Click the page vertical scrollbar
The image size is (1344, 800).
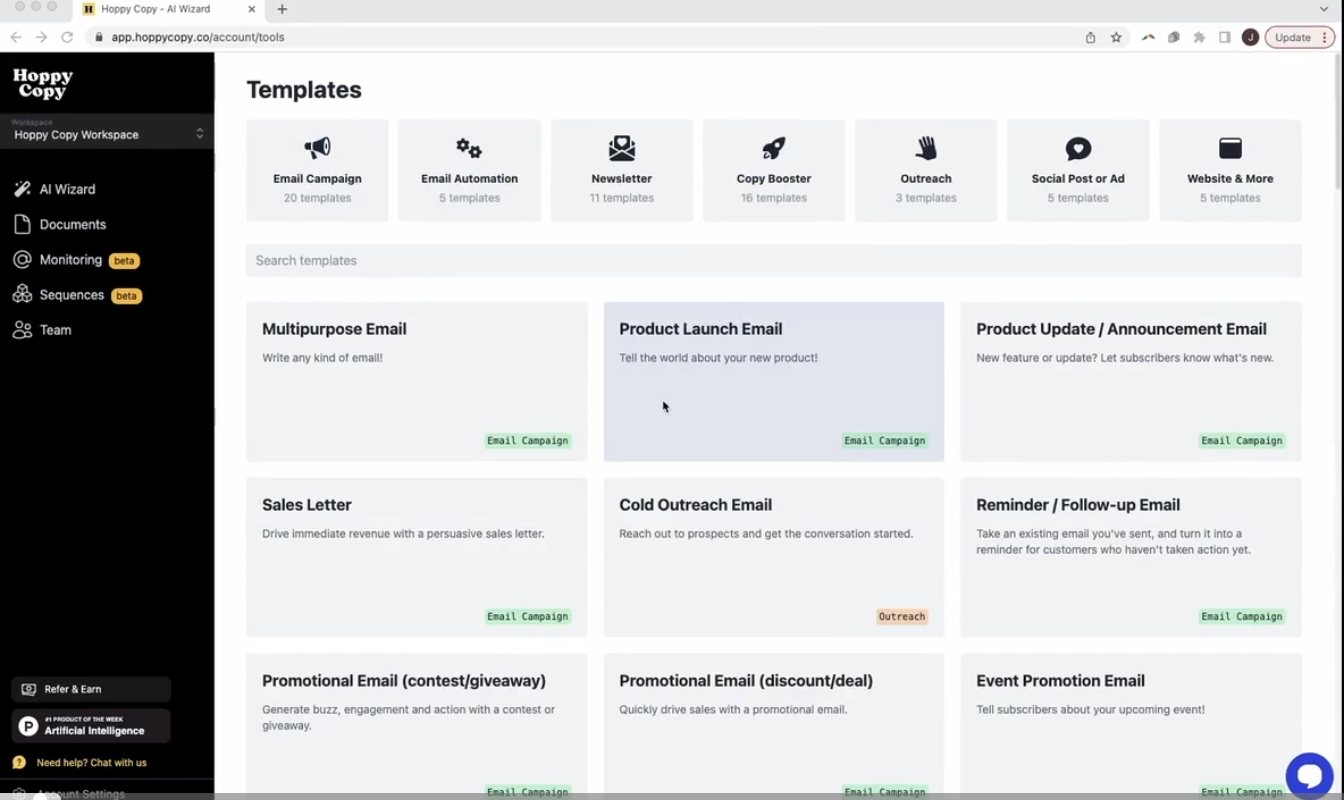[1338, 120]
